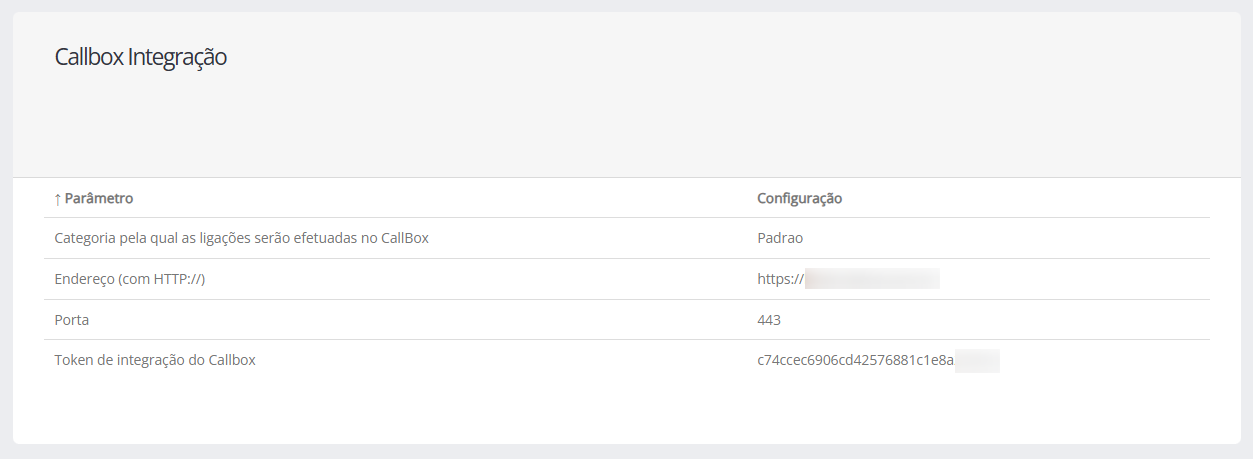
Task: Select the Token de integração do Callbox label
Action: [155, 360]
